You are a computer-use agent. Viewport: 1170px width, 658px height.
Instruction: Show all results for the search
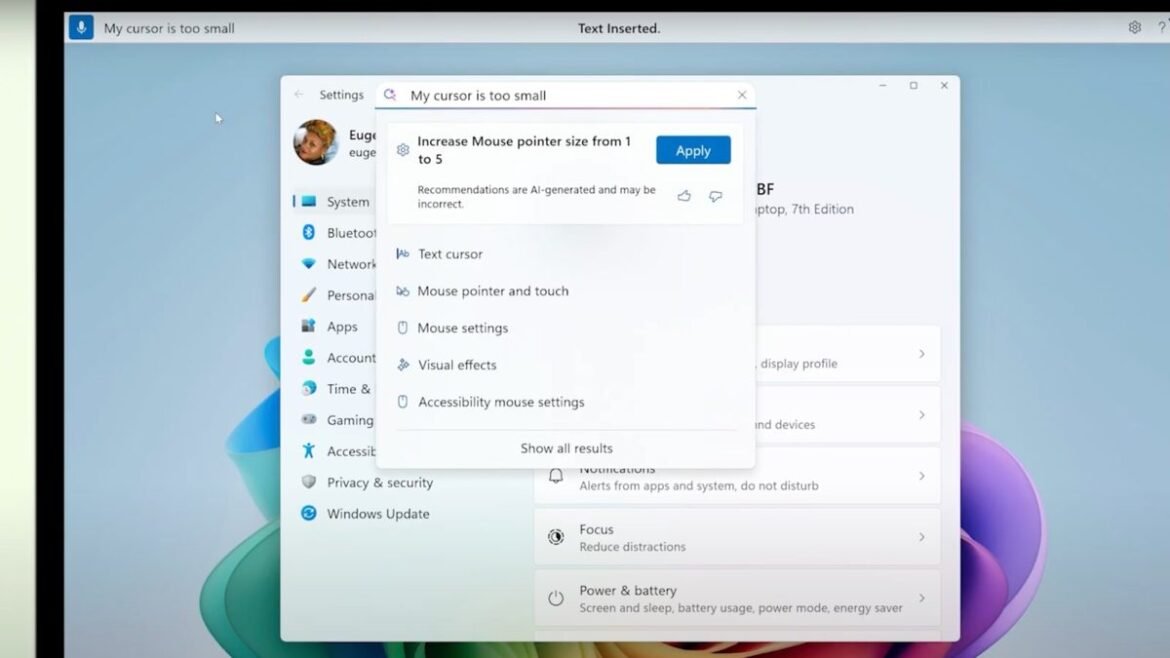pyautogui.click(x=566, y=449)
